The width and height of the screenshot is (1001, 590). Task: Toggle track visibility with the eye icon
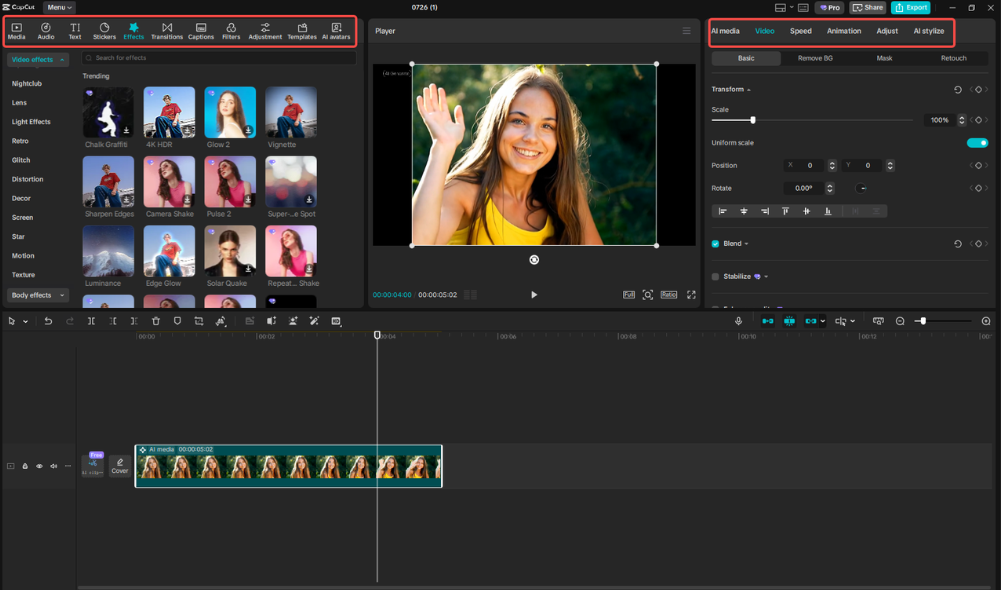pyautogui.click(x=39, y=465)
